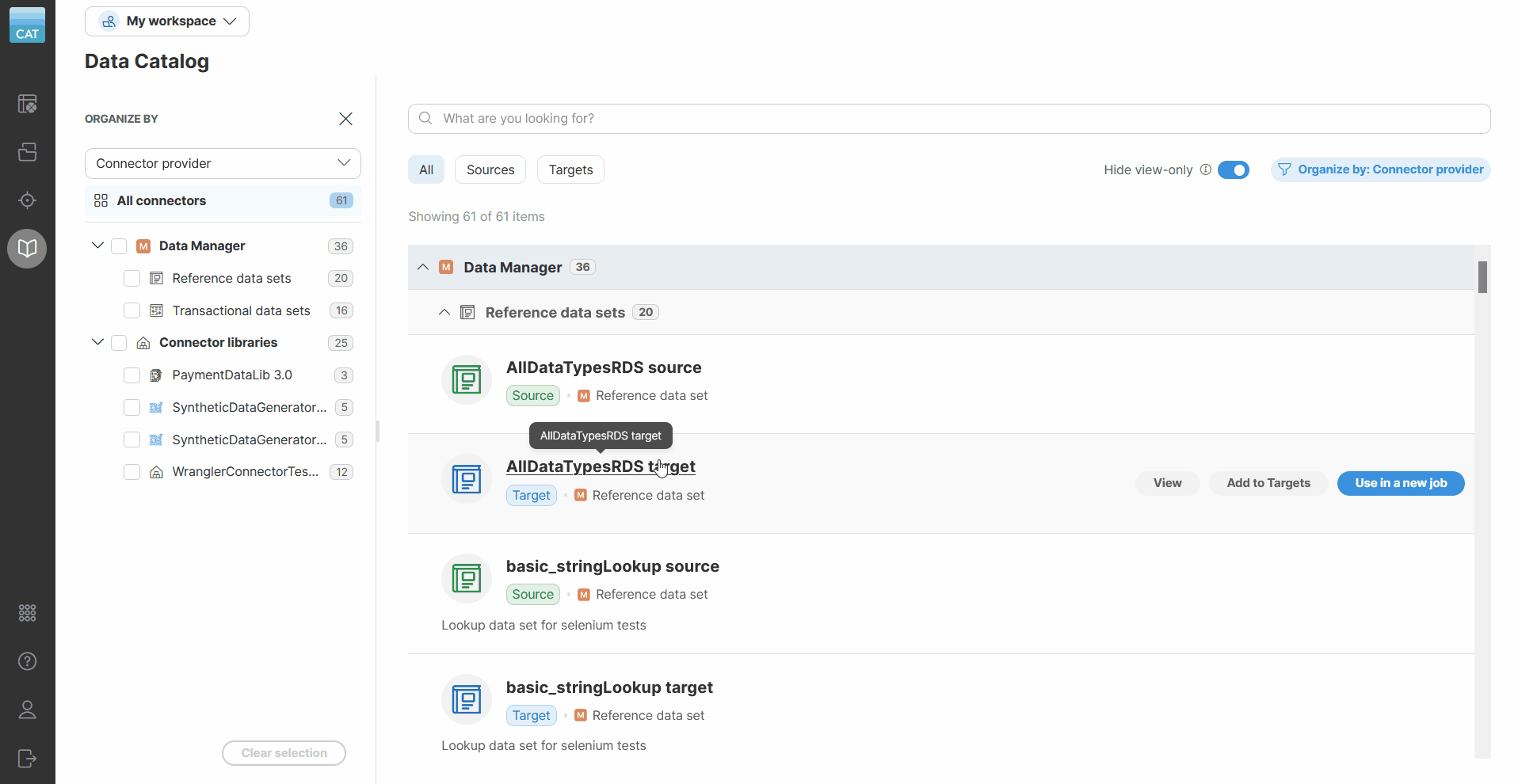This screenshot has width=1518, height=784.
Task: Click Organize by: Connector provider button
Action: 1381,169
